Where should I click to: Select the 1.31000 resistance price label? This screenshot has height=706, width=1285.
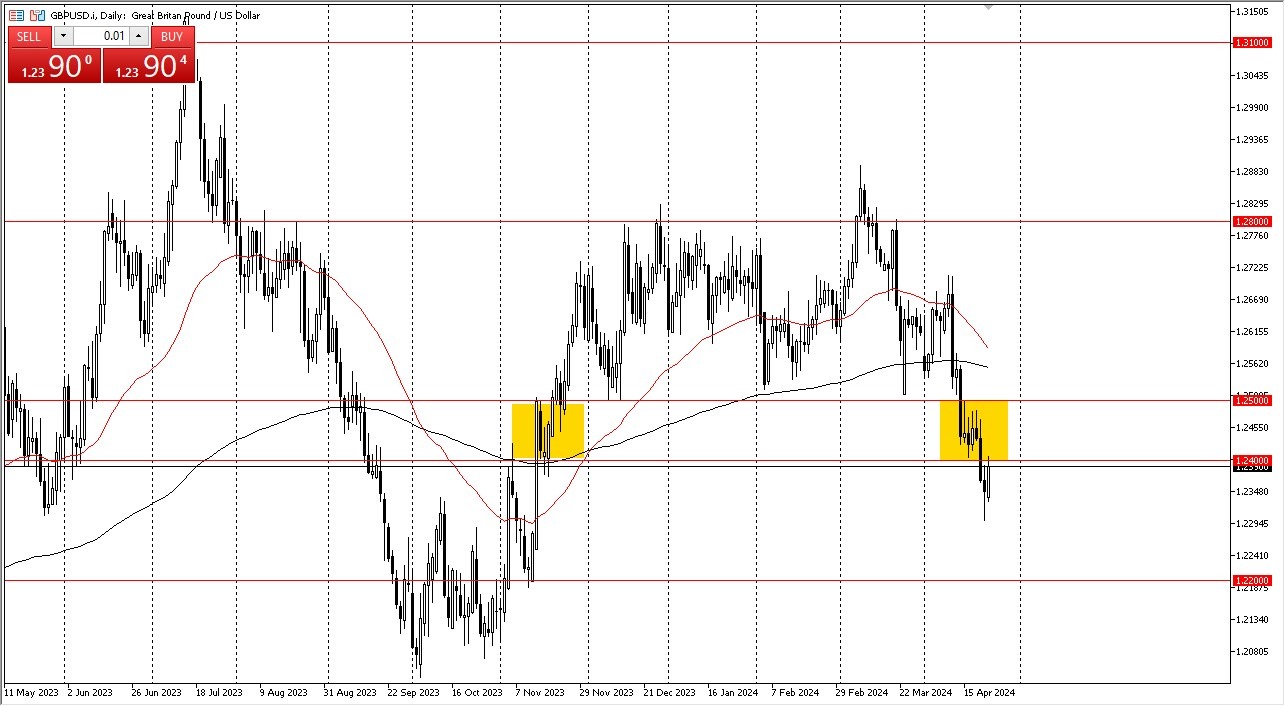(1253, 44)
